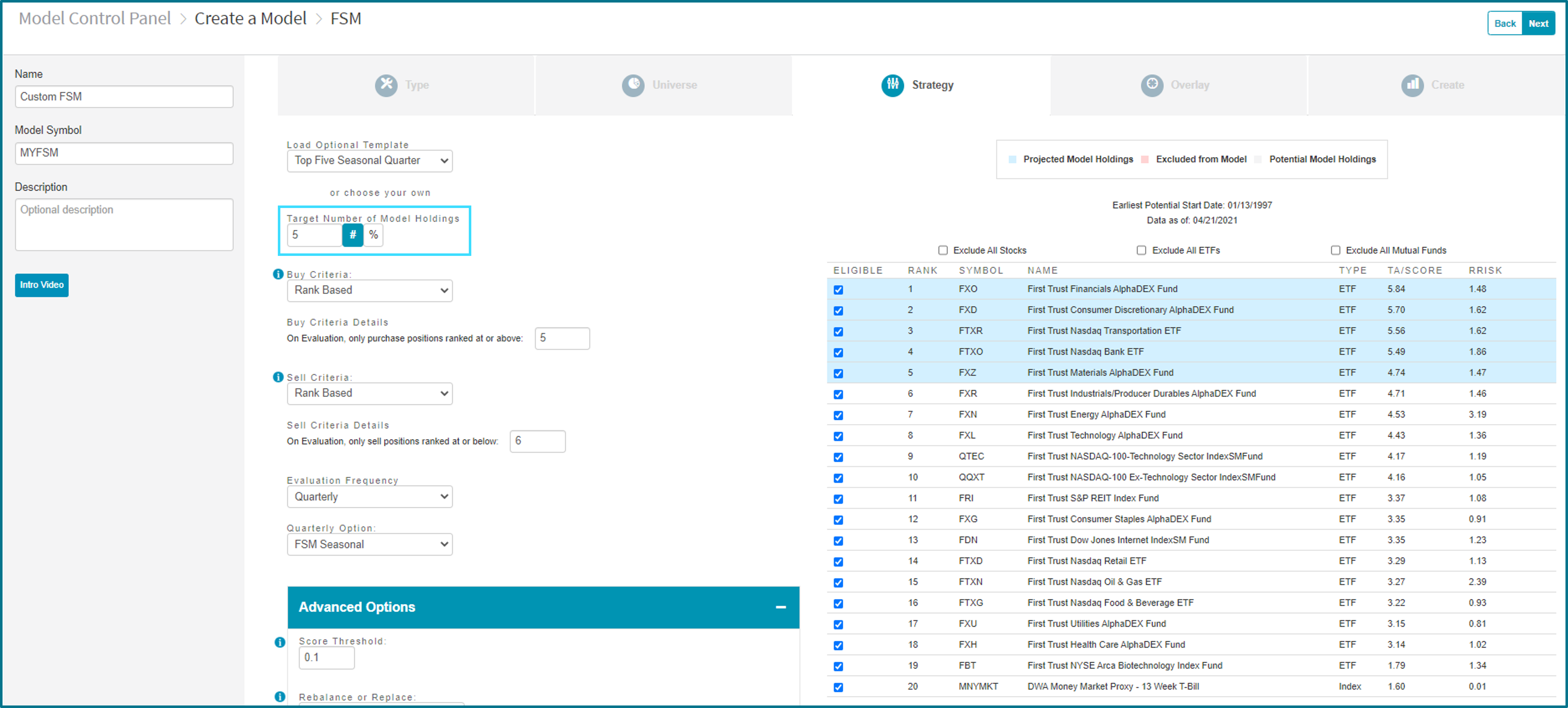Collapse Advanced Options with the minus icon

[781, 607]
